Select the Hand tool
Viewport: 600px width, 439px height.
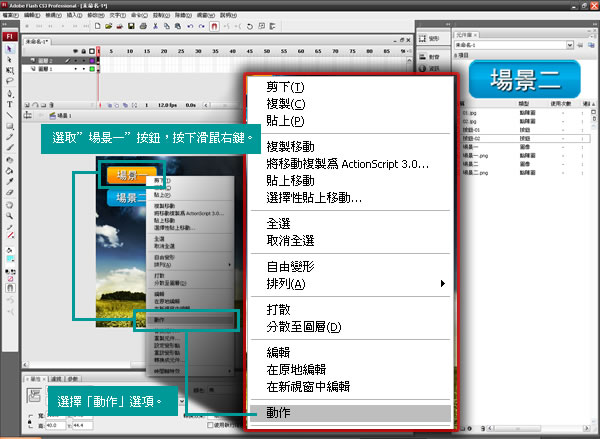[10, 205]
